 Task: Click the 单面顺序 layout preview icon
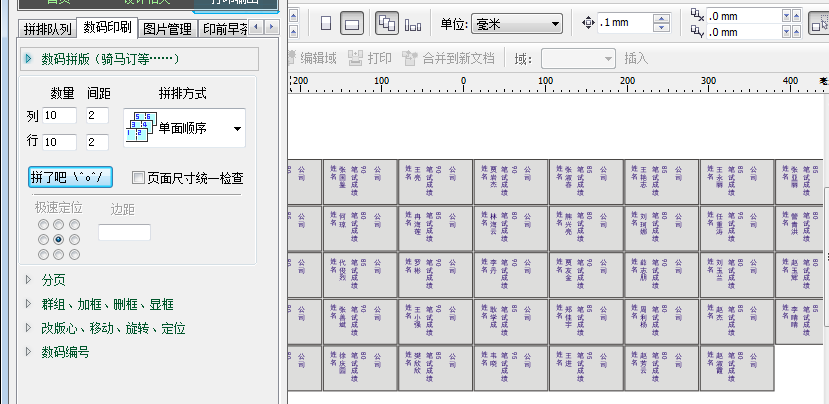(141, 127)
